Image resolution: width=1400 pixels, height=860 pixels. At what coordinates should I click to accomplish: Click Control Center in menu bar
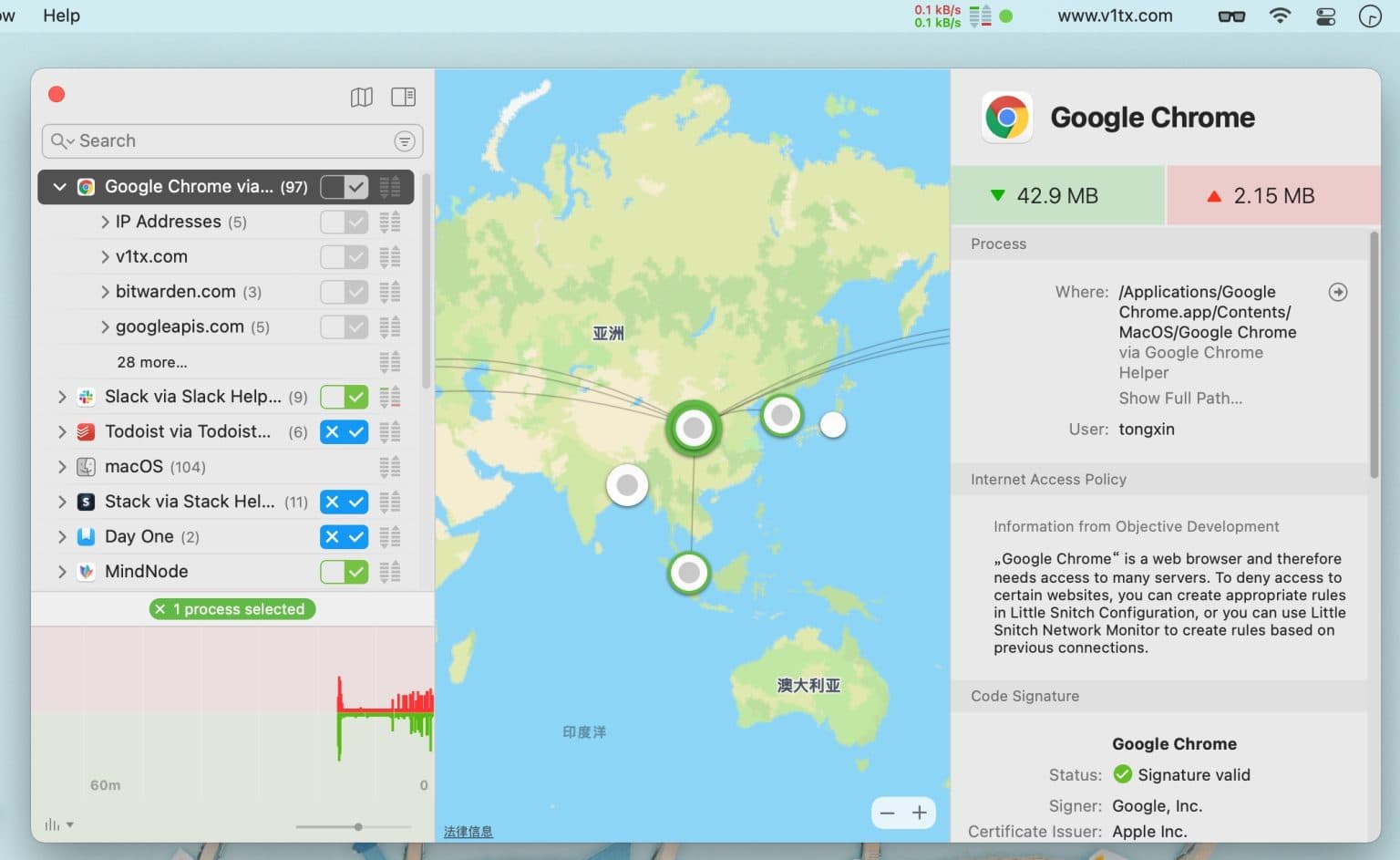point(1325,16)
